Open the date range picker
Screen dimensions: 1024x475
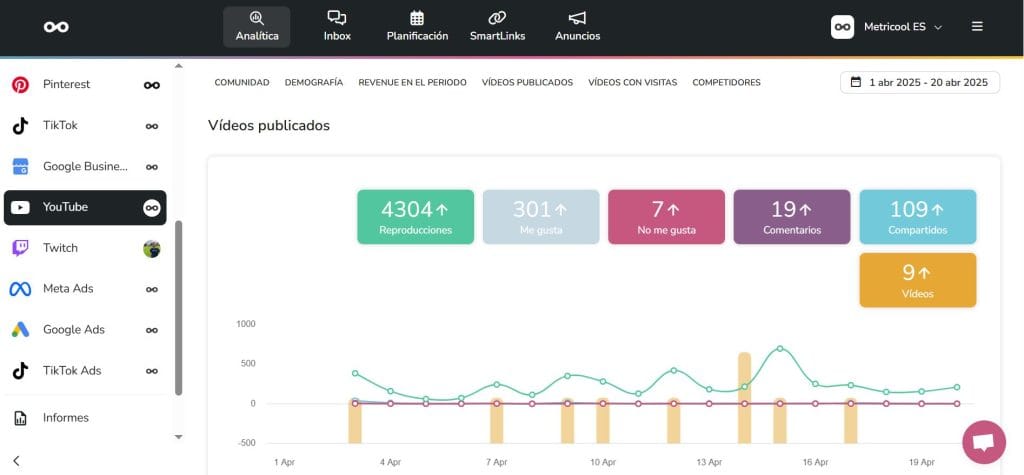[919, 82]
